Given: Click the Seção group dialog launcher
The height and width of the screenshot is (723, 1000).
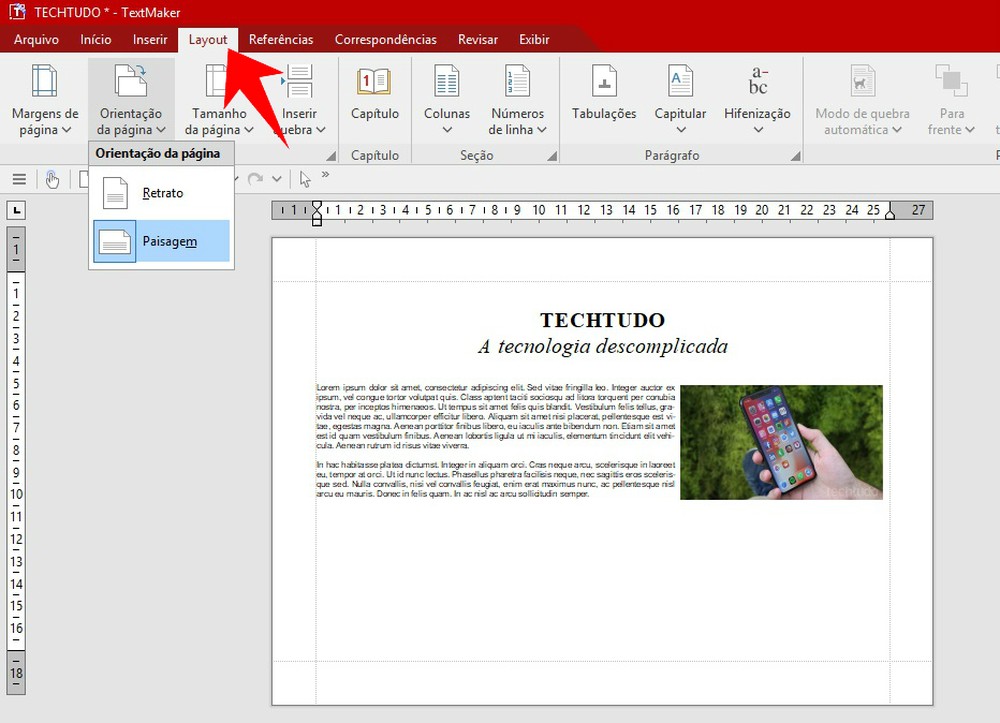Looking at the screenshot, I should point(550,155).
